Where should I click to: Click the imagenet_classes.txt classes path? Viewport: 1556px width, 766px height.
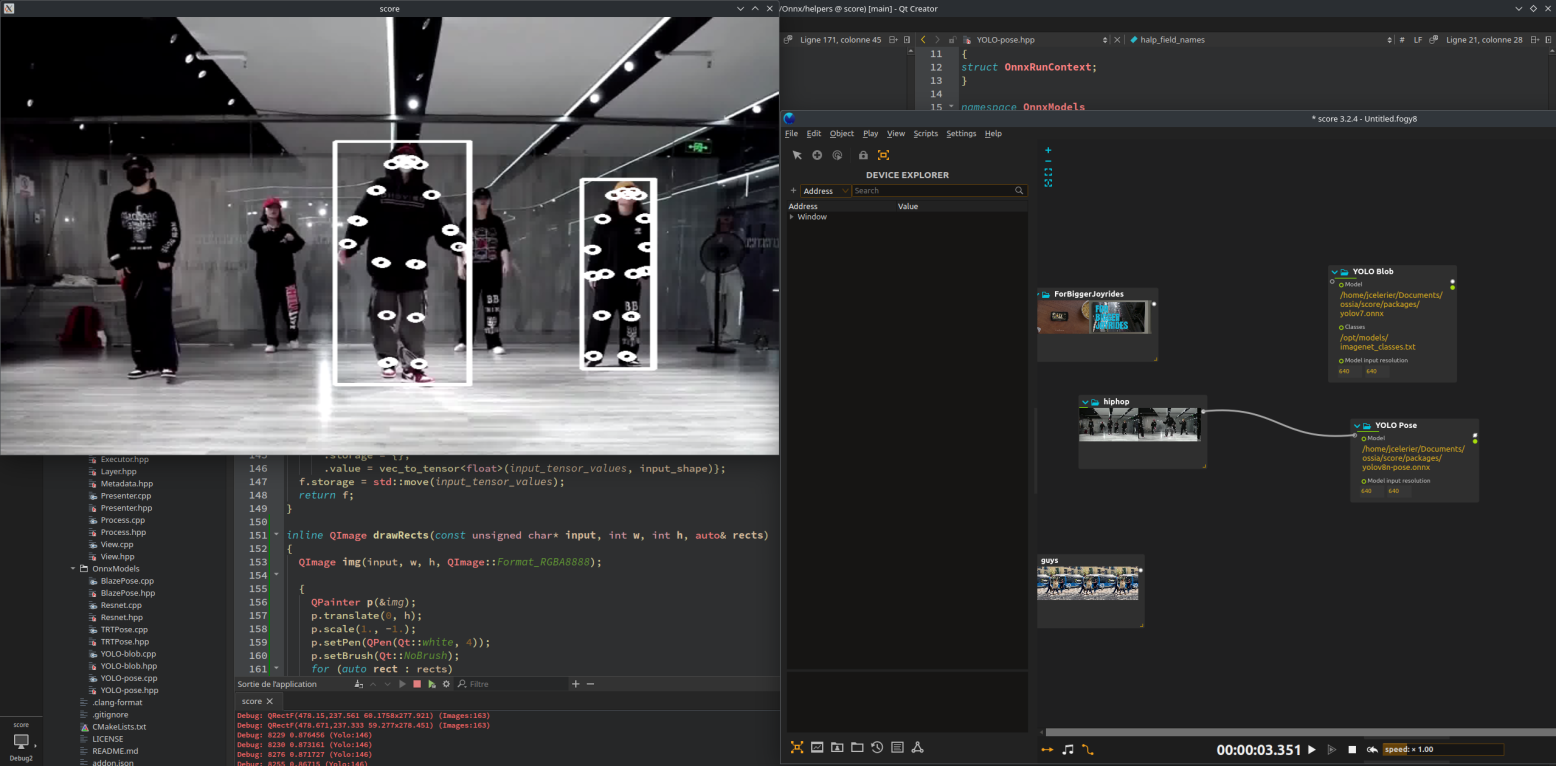point(1377,342)
